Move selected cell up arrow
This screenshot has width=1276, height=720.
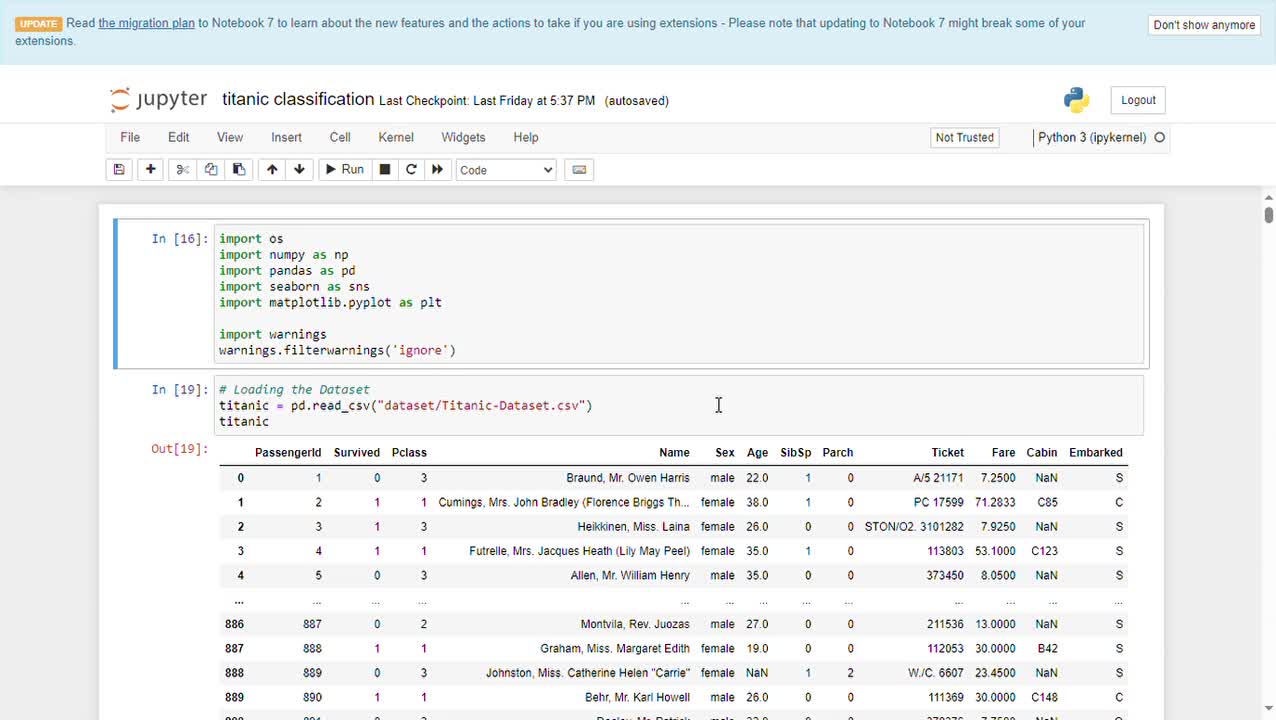pos(272,170)
